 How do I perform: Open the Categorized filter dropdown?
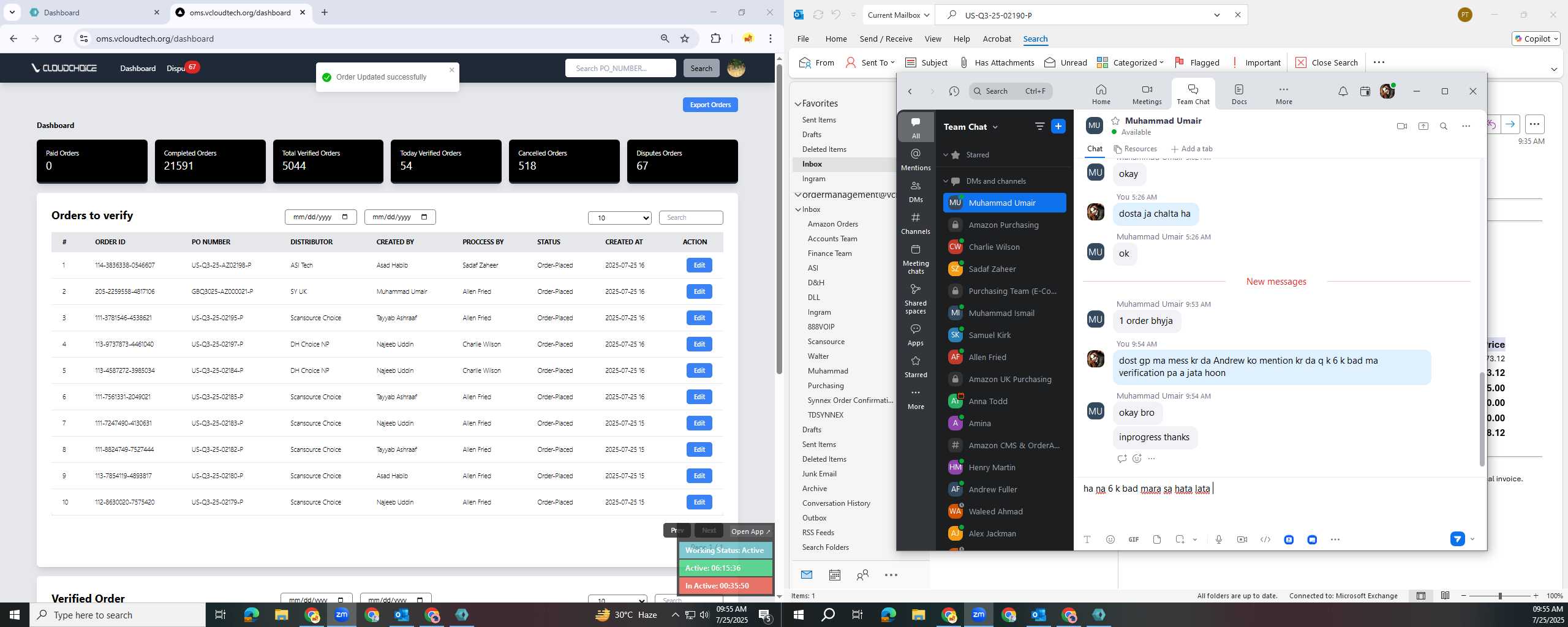(1130, 62)
